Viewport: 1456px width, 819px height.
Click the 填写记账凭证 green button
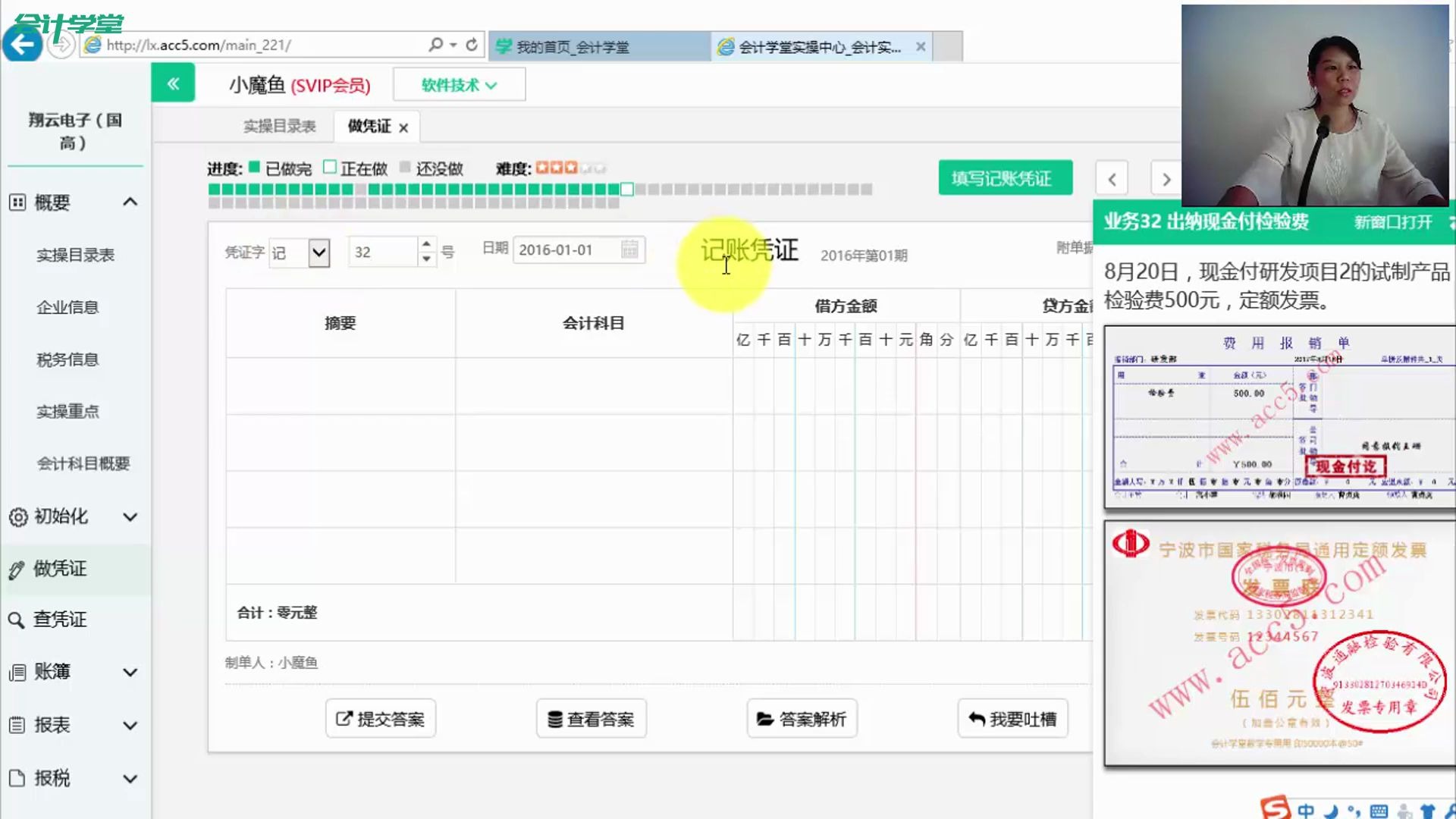(1005, 177)
